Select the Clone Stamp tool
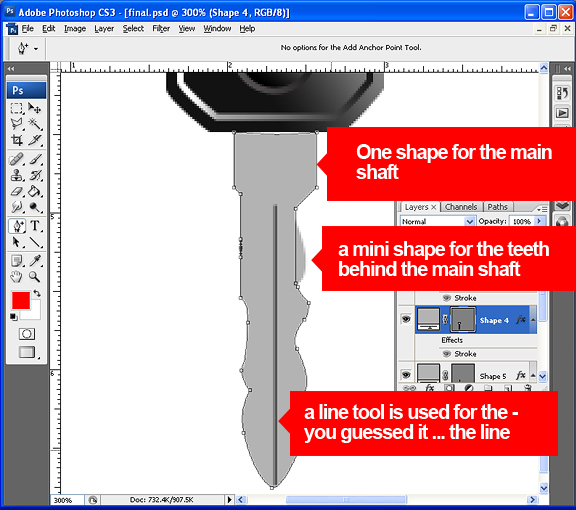 [17, 175]
